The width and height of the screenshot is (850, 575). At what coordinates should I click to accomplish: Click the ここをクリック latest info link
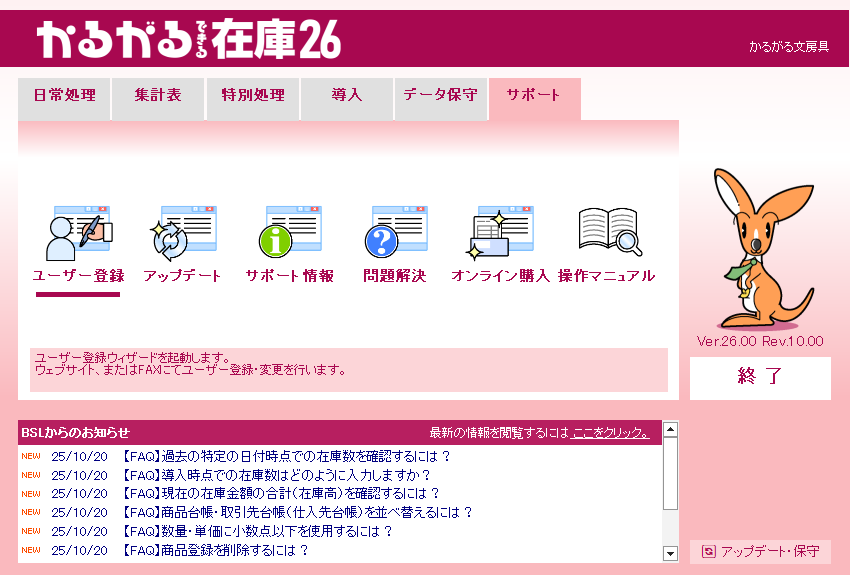(610, 433)
